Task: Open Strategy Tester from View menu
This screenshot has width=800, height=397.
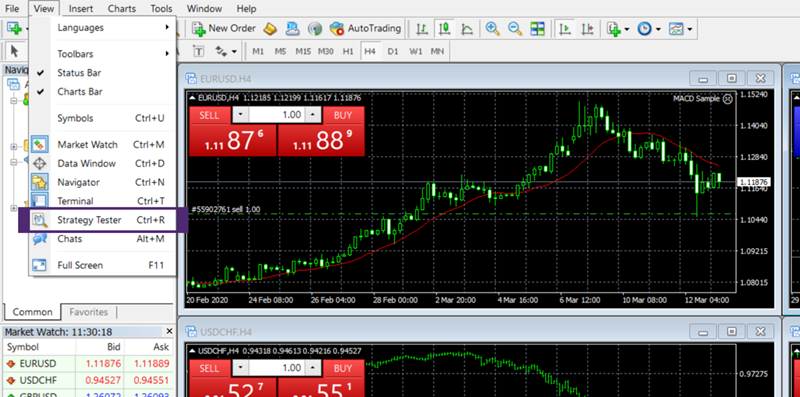Action: click(x=102, y=220)
